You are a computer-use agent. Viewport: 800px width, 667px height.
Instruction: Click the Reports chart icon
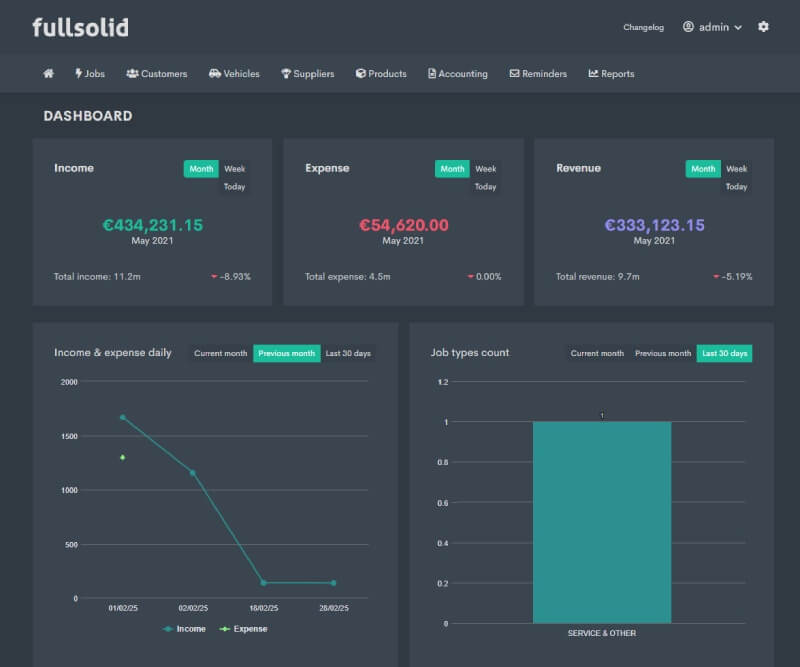tap(592, 73)
